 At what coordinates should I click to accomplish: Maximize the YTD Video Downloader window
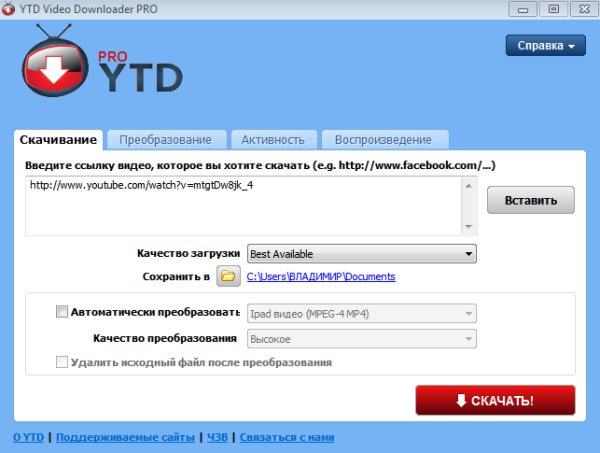click(x=553, y=9)
